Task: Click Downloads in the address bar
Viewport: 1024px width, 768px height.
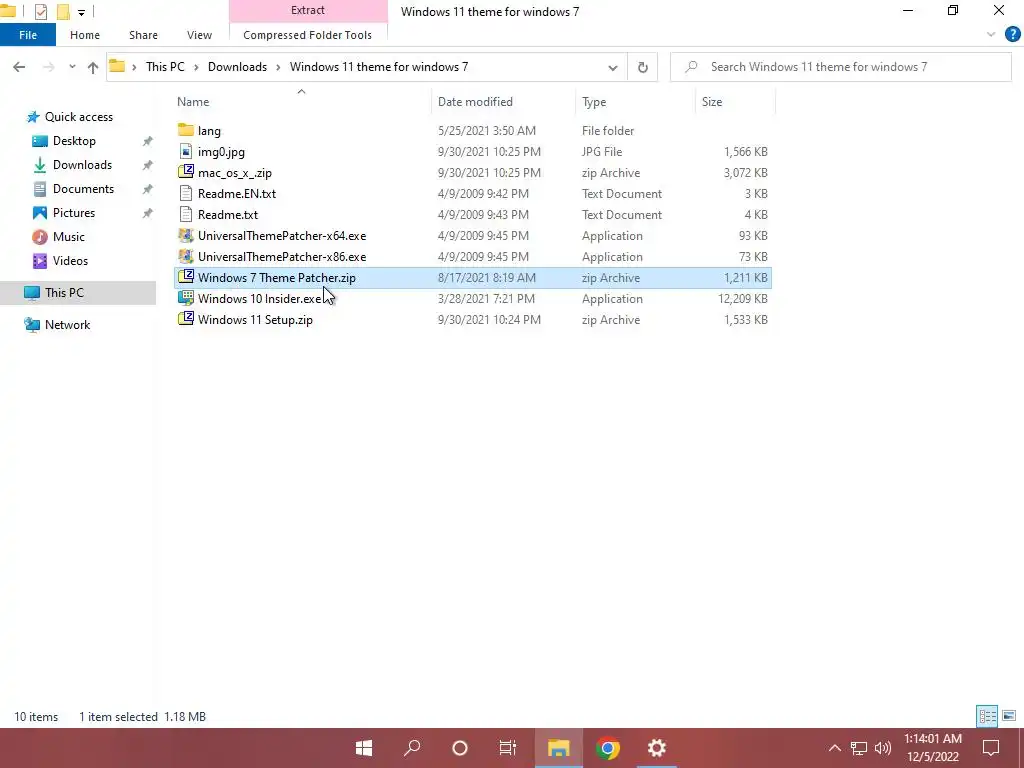Action: pyautogui.click(x=237, y=67)
